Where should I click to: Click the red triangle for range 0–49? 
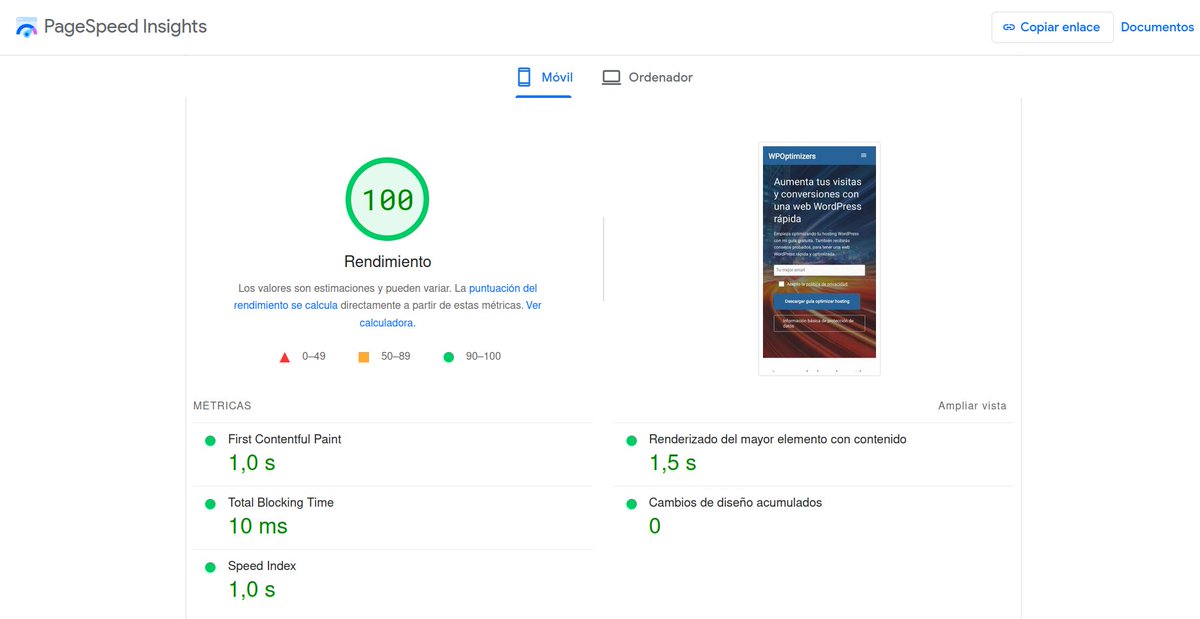284,356
